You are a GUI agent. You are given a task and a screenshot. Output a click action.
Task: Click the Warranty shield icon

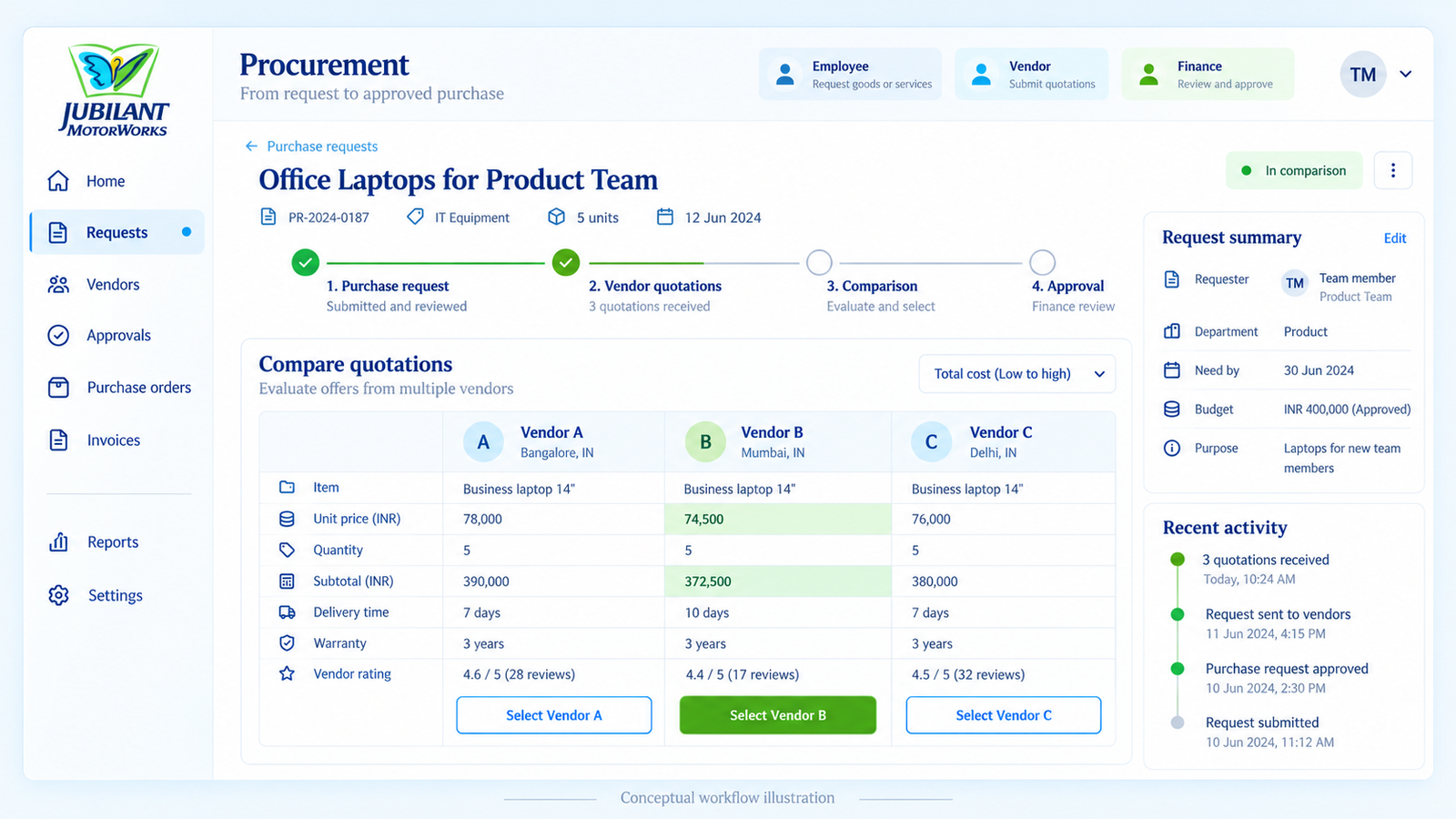point(287,643)
